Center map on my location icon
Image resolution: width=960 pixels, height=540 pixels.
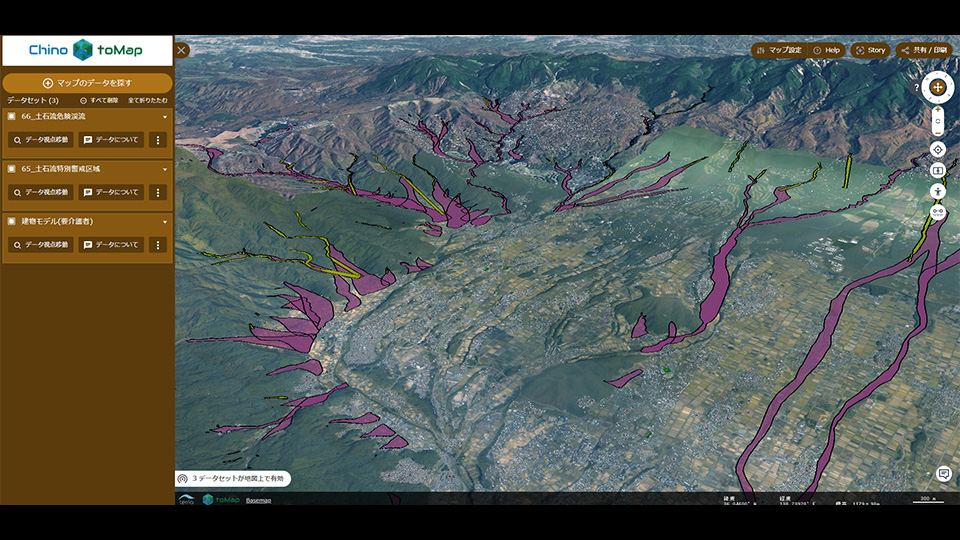pyautogui.click(x=938, y=149)
